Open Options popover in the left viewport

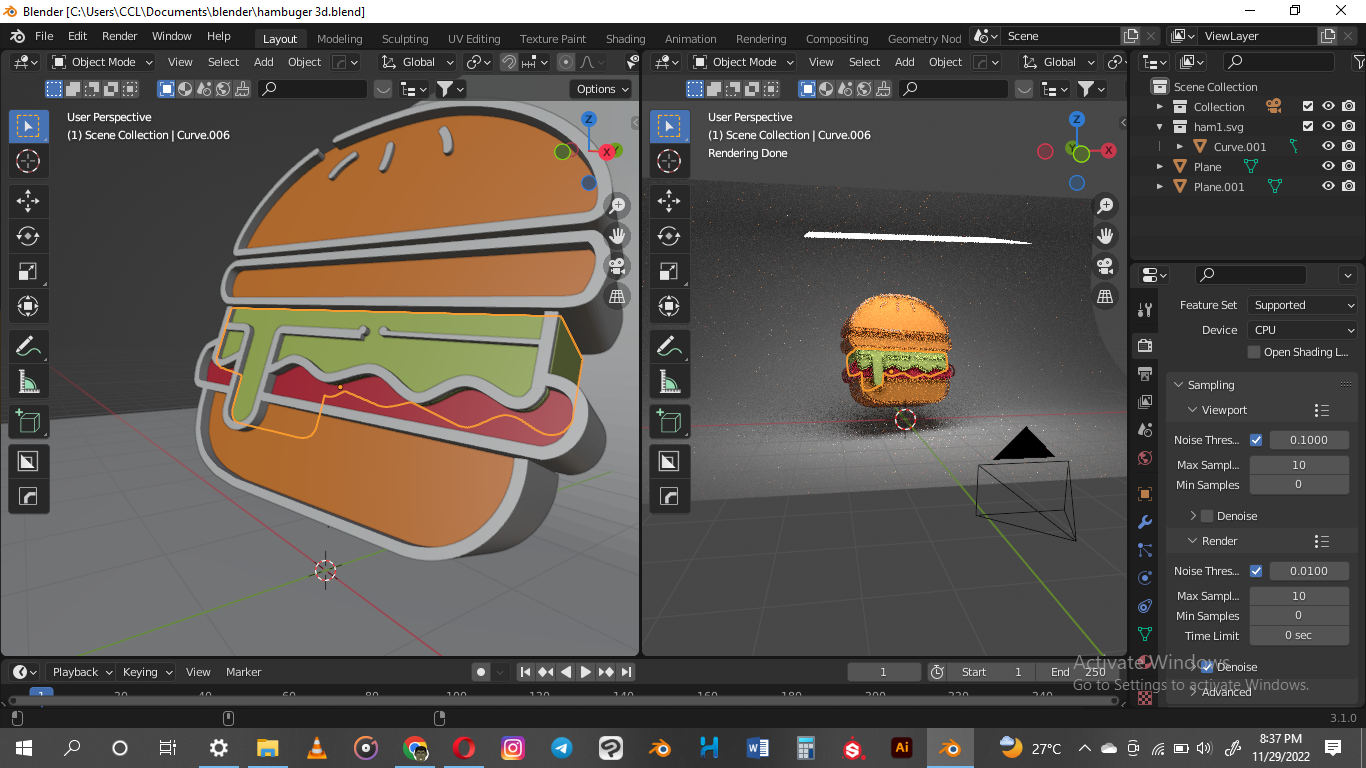(603, 89)
